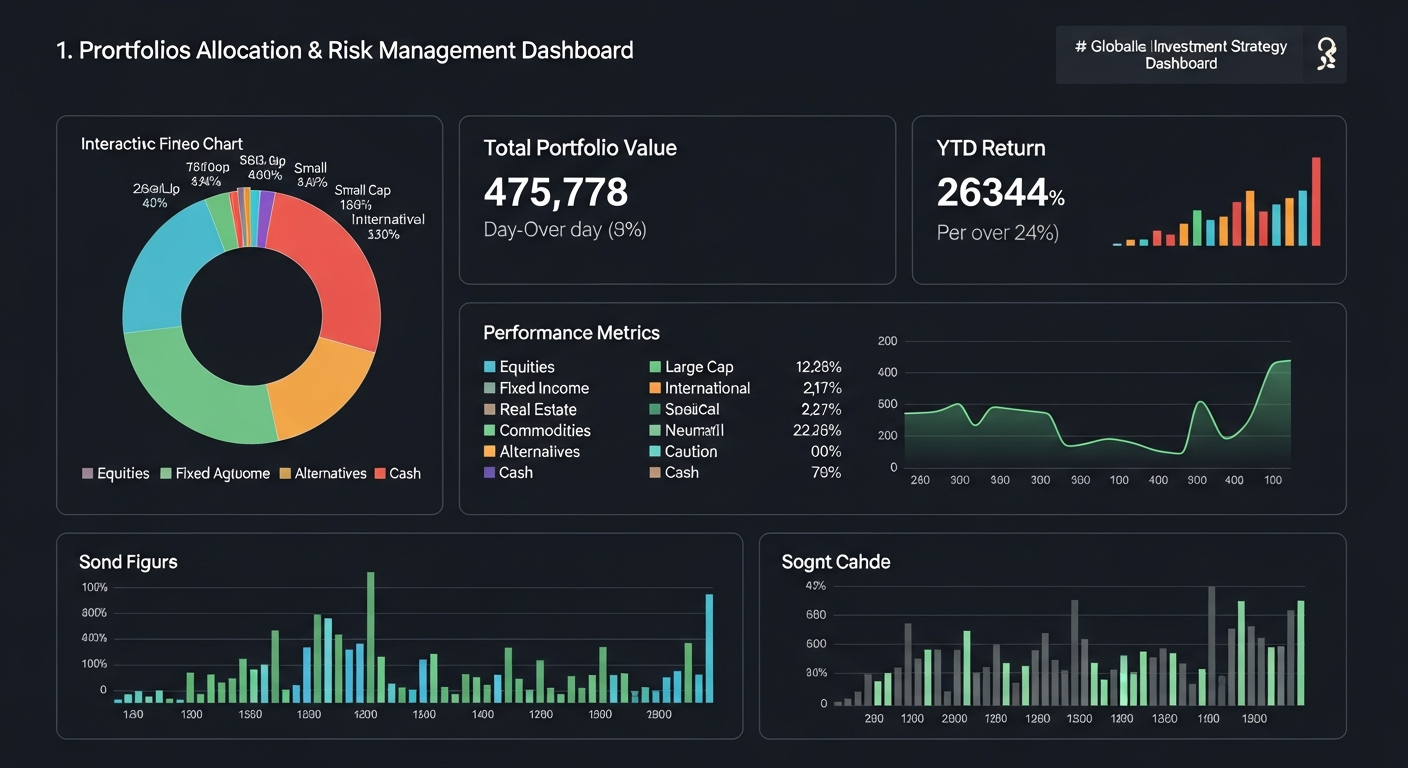Click the Sond Figurs chart title
Screen dimensions: 1408x768
click(x=128, y=562)
